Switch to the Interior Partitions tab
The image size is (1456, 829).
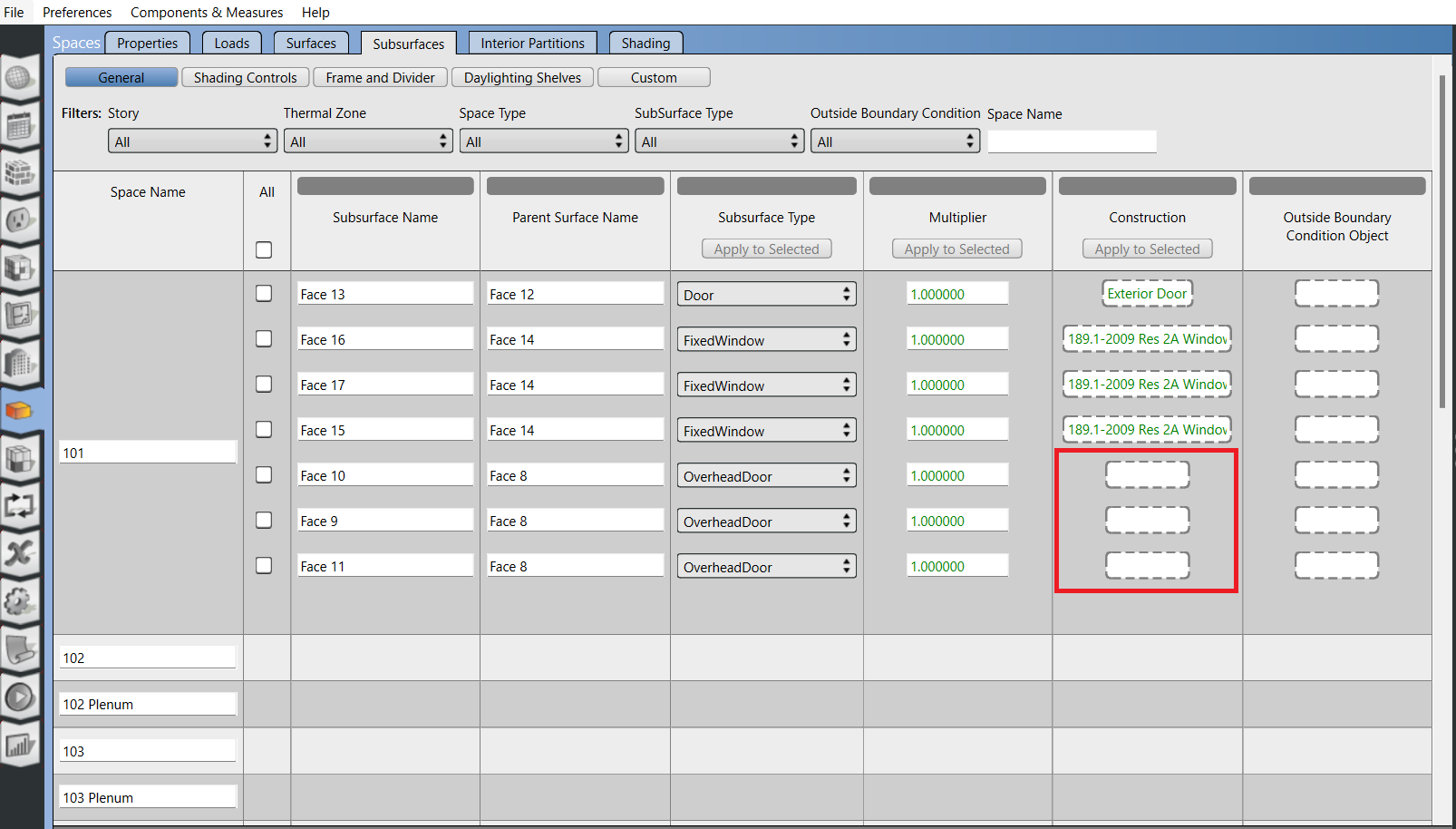[533, 43]
